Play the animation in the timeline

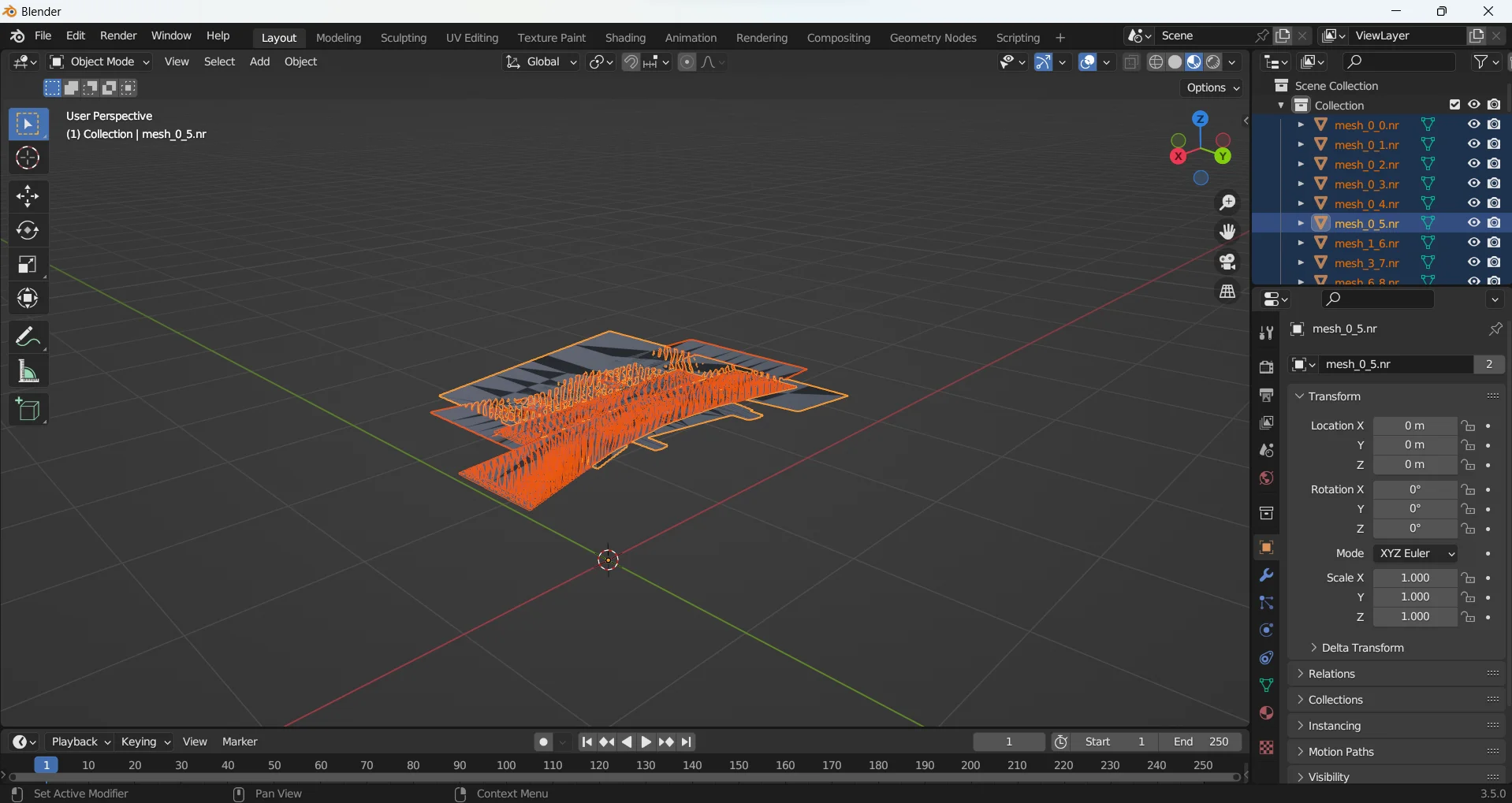click(646, 742)
